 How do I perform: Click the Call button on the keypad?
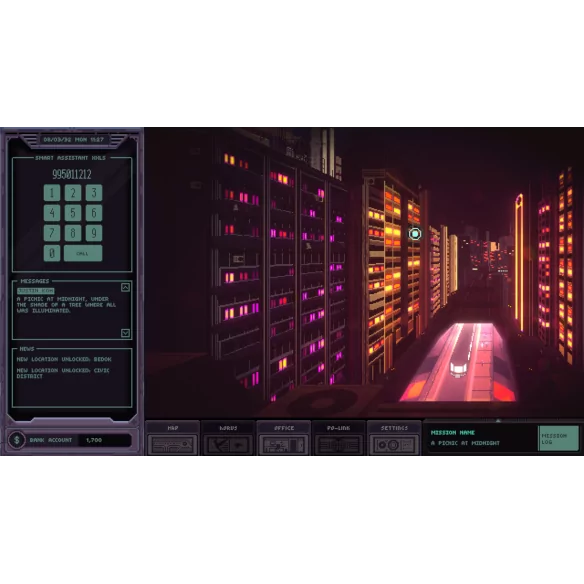(x=83, y=253)
